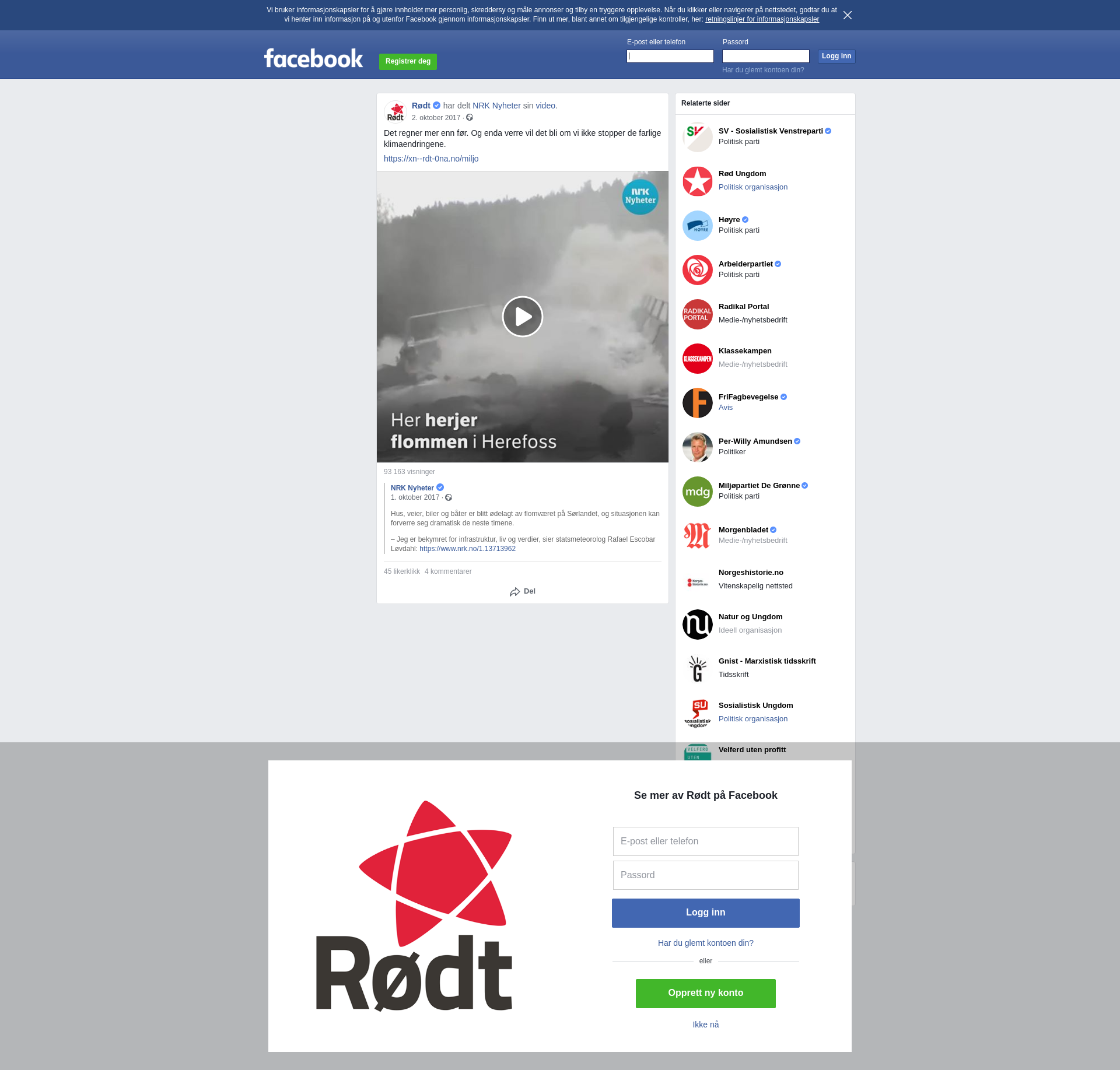Screen dimensions: 1120x1070
Task: Open Høyre party logo
Action: click(x=698, y=226)
